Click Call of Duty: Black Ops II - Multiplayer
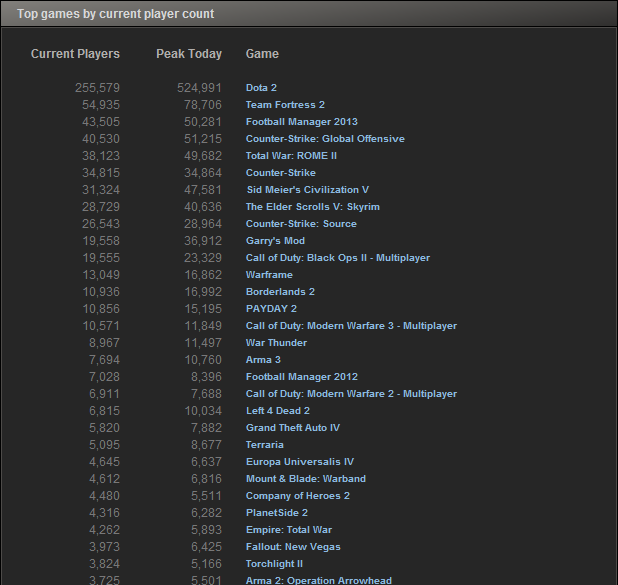Viewport: 618px width, 585px height. 338,258
